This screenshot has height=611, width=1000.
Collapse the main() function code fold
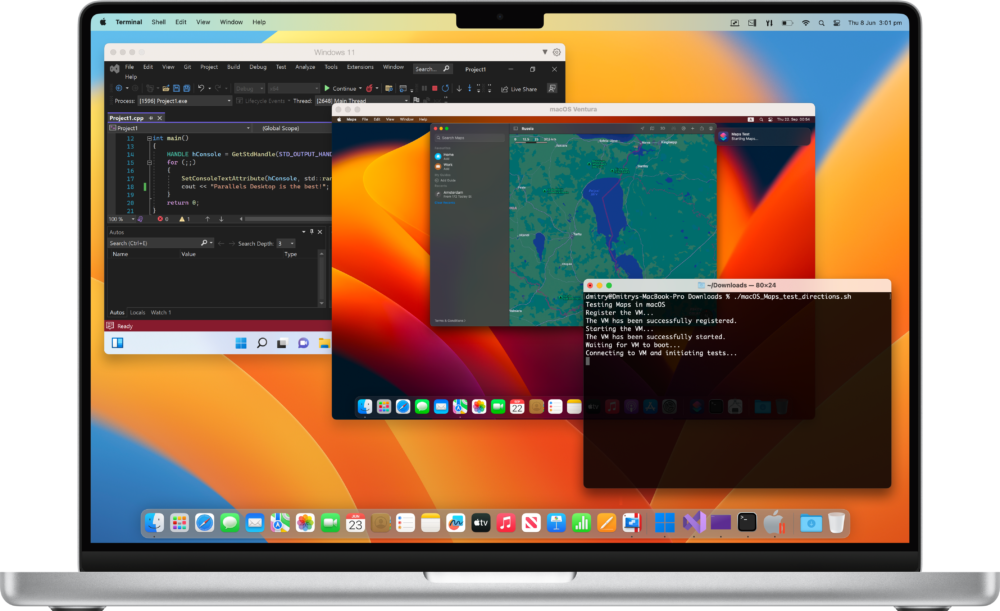point(146,138)
